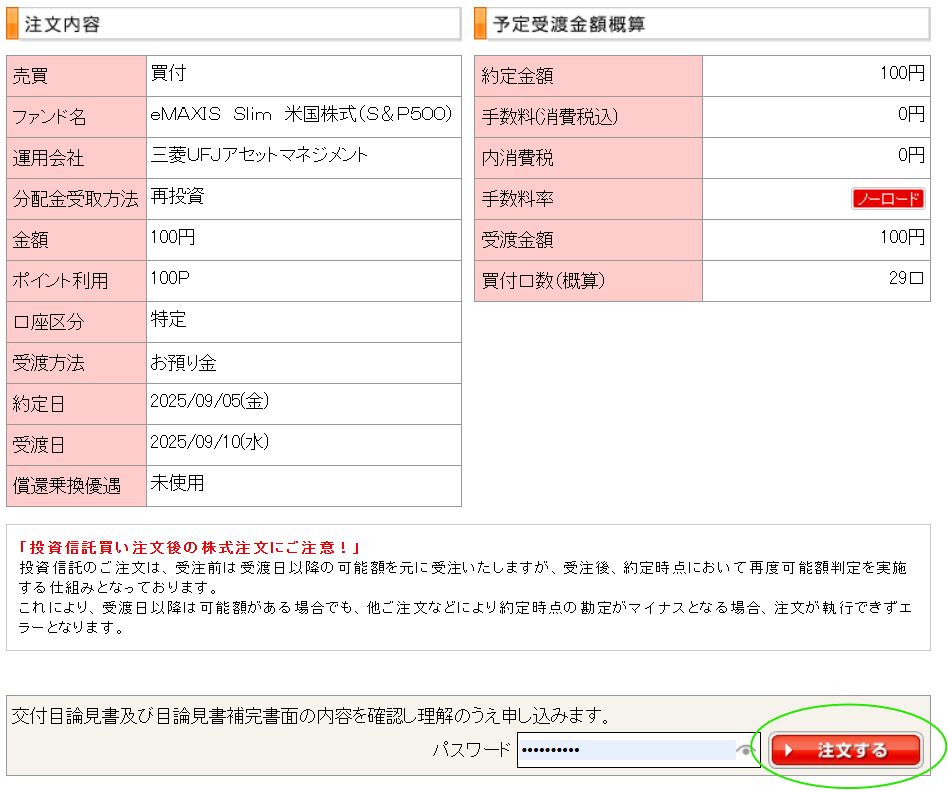The image size is (948, 790).
Task: Select 0円 value in 手数料(消費税込) row
Action: 911,114
